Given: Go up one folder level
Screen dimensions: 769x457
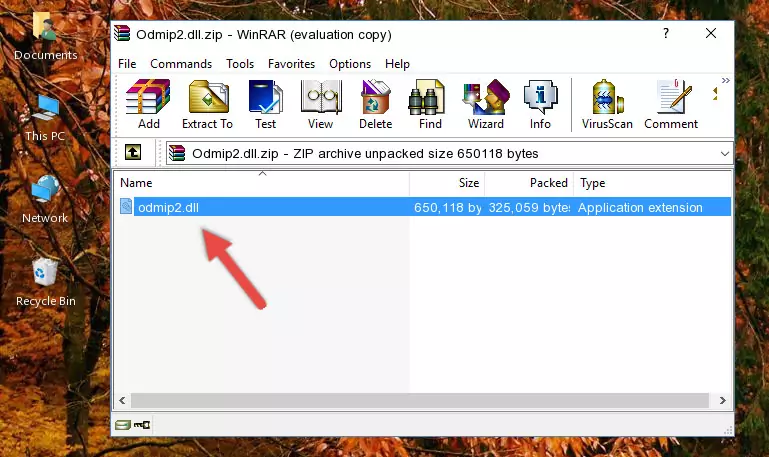Looking at the screenshot, I should [133, 152].
